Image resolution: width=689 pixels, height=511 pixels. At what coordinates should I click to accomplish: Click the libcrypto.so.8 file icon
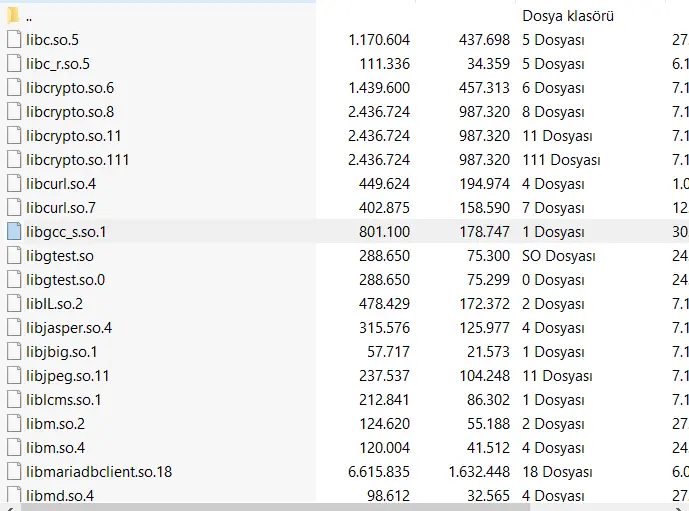pos(14,112)
